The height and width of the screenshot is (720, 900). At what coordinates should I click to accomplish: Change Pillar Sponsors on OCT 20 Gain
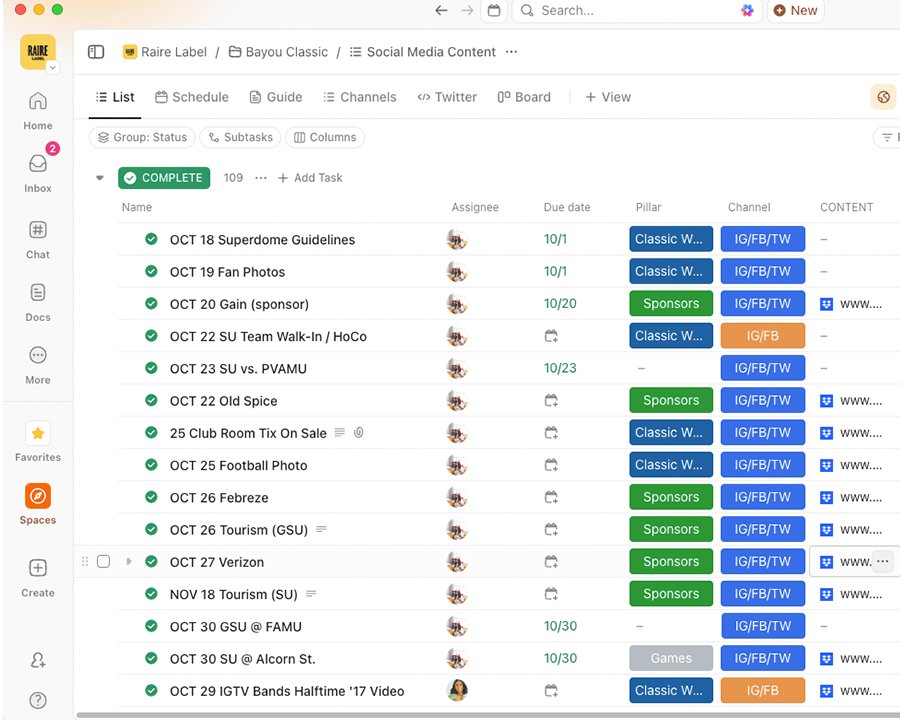pos(671,304)
